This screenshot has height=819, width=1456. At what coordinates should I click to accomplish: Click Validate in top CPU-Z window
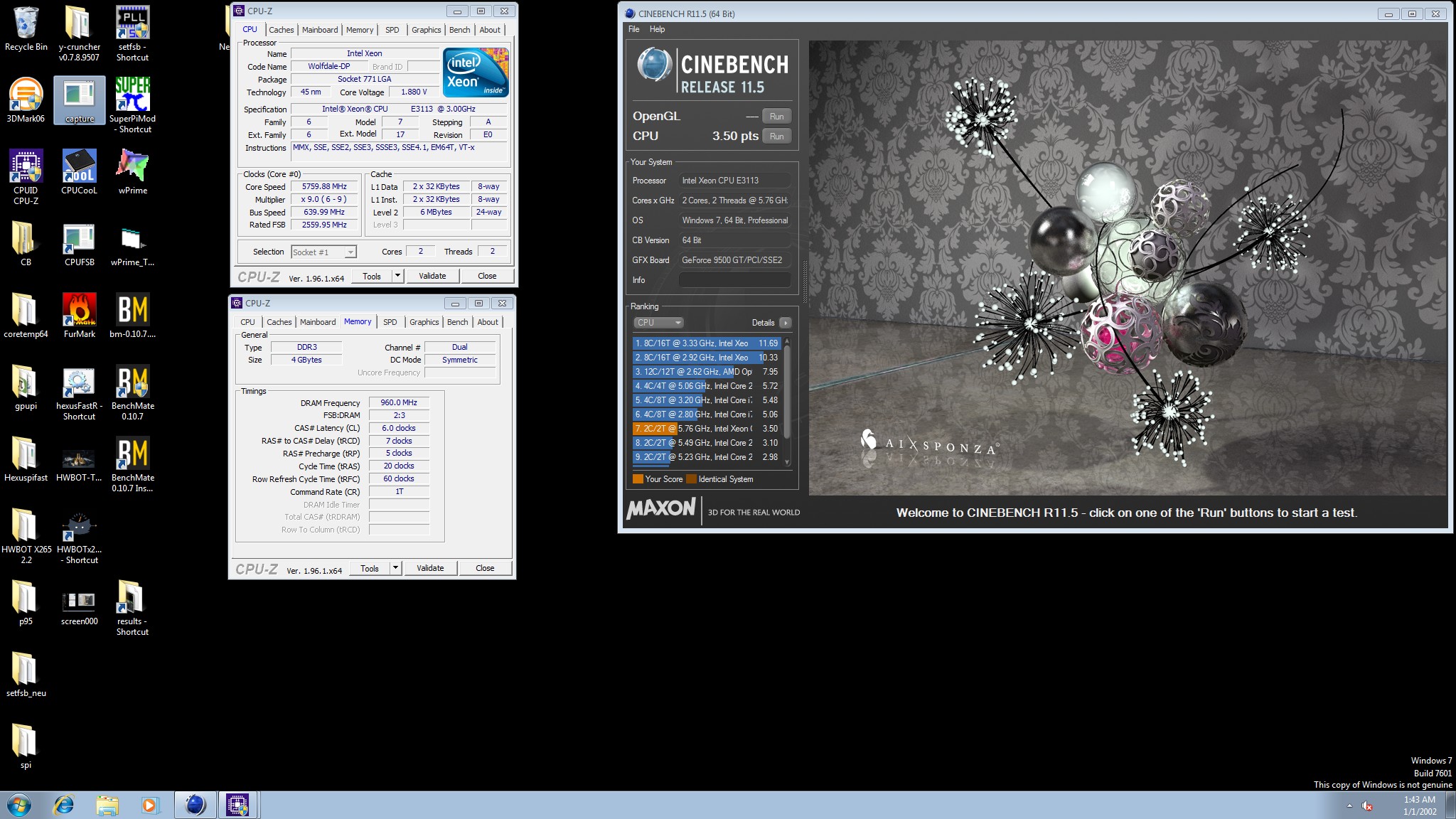point(432,276)
